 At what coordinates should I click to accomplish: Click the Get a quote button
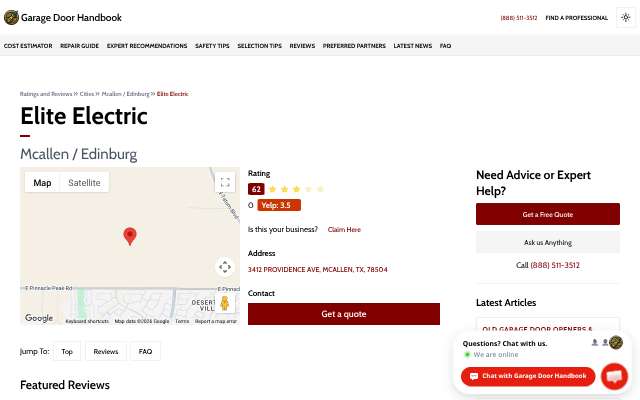[x=344, y=314]
